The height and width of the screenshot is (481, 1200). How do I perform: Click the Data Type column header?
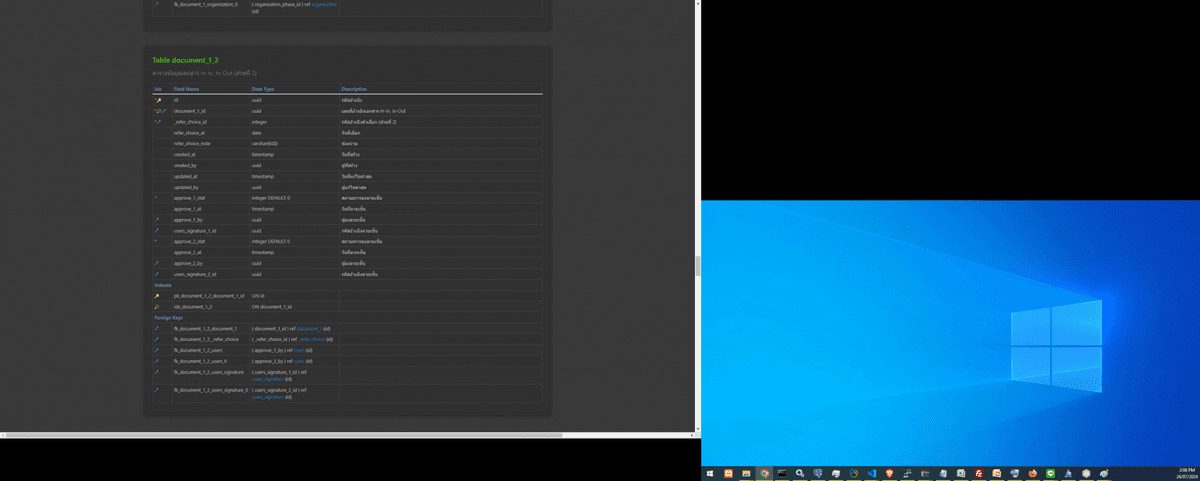263,89
